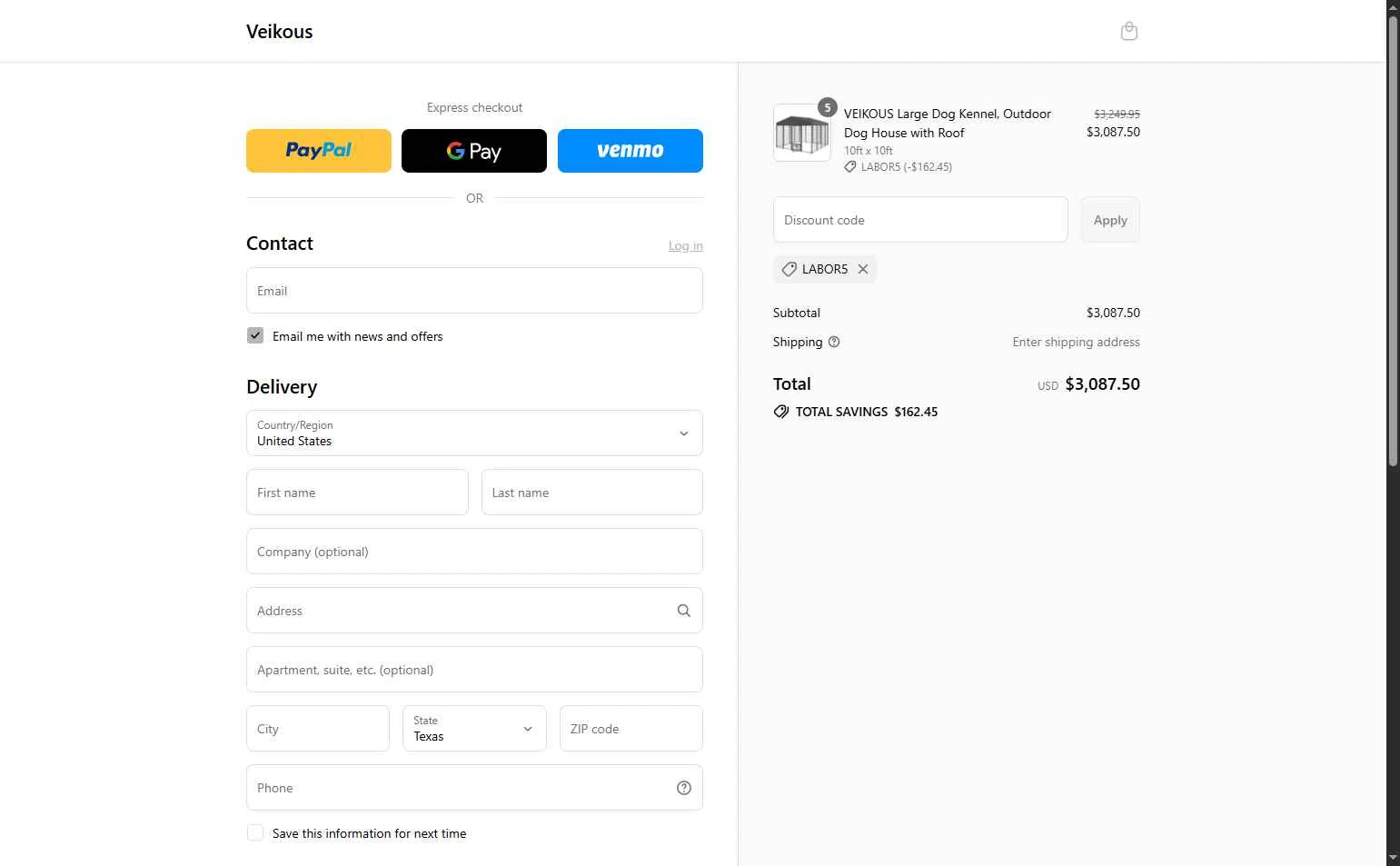Focus the Apartment, suite field
Screen dimensions: 1400x866
(x=474, y=670)
